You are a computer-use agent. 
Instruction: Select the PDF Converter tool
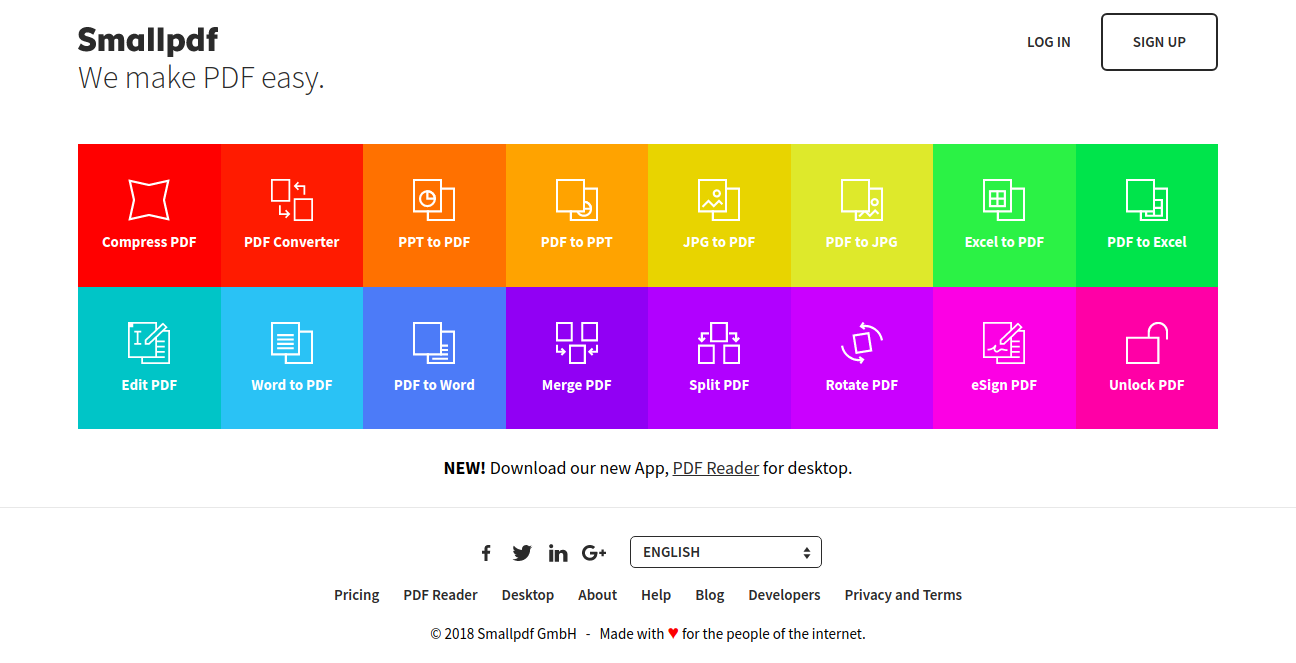(x=291, y=215)
